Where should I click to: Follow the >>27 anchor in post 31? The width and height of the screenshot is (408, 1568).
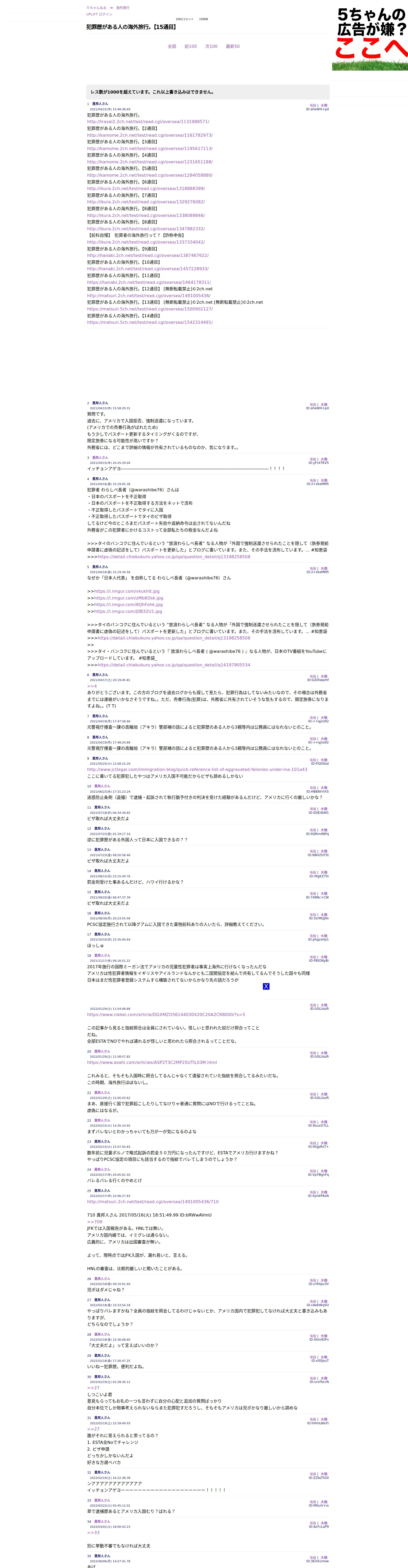[x=93, y=1429]
